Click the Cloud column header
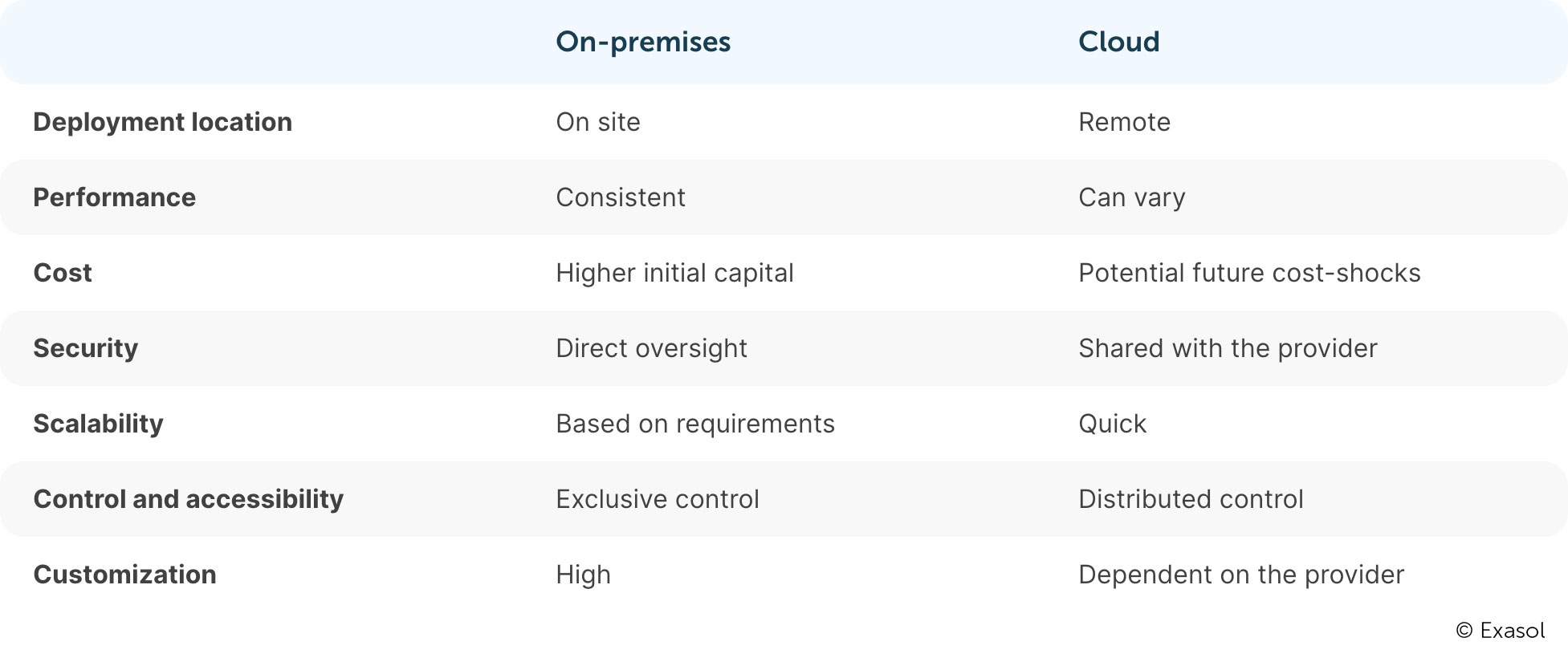Screen dimensions: 1568x658 tap(1118, 42)
